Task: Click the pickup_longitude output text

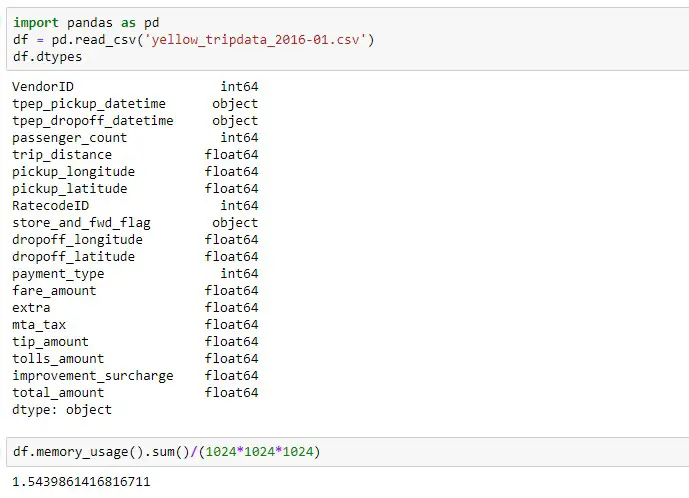Action: click(x=73, y=172)
